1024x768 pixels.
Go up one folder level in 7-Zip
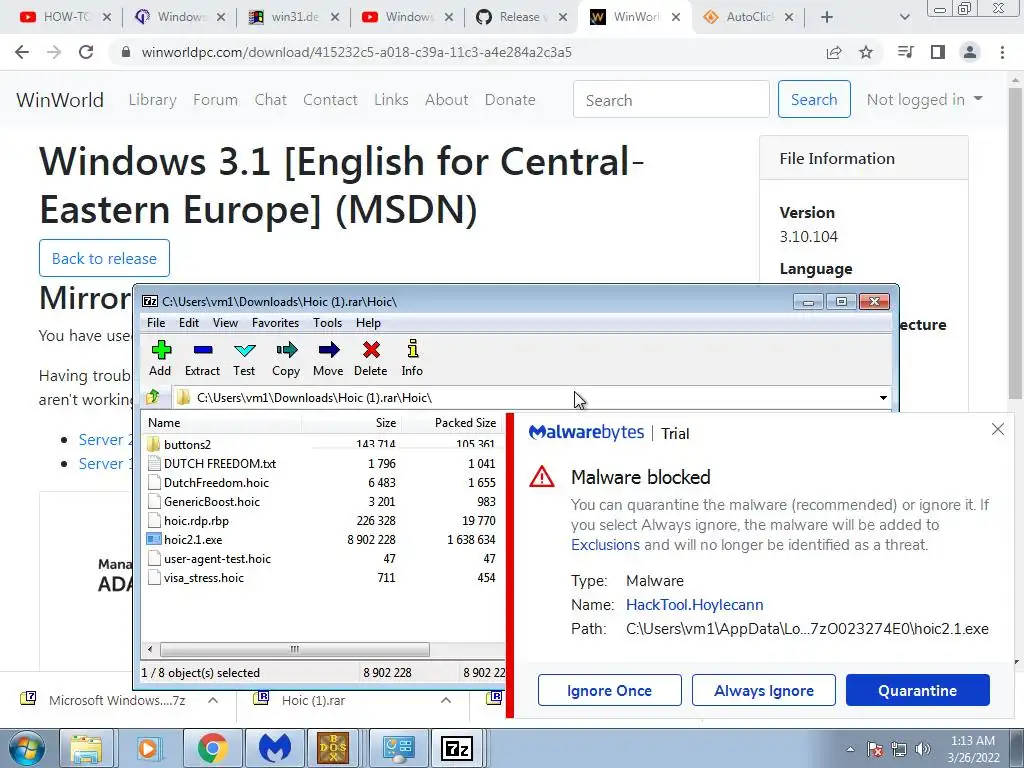(x=153, y=397)
